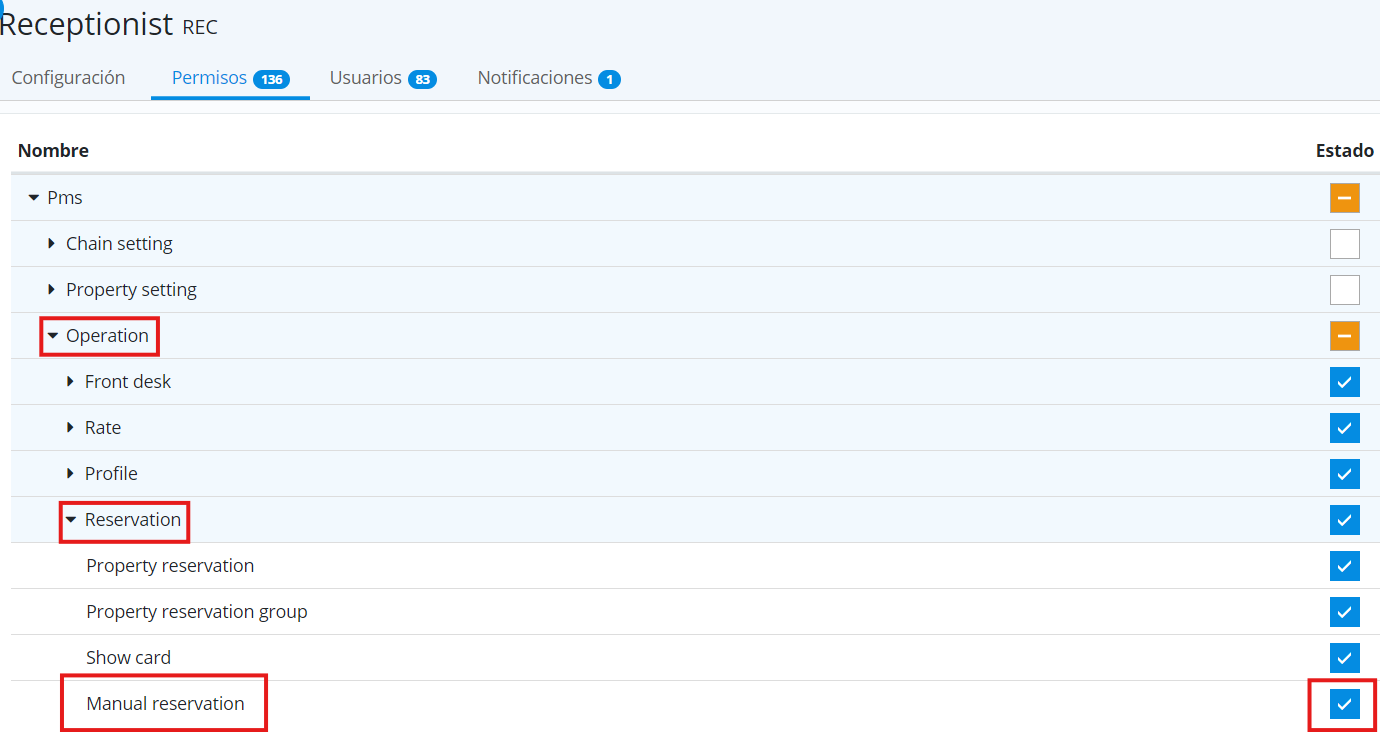Disable Property reservation group permission

click(1344, 612)
